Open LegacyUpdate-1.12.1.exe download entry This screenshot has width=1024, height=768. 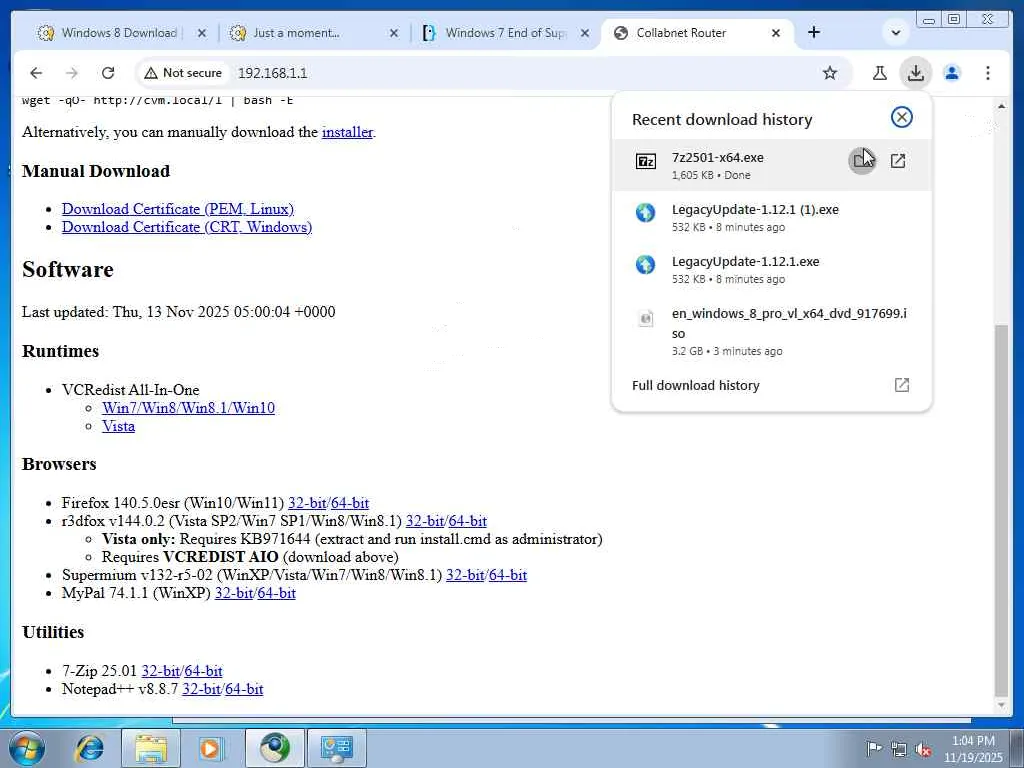[x=771, y=269]
